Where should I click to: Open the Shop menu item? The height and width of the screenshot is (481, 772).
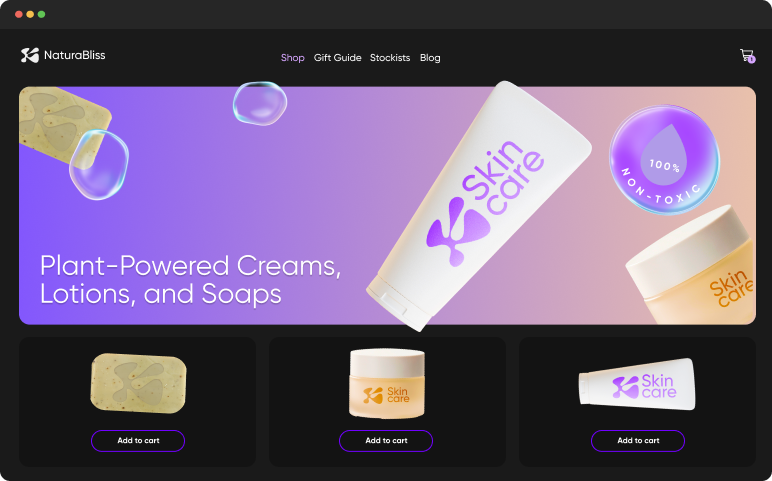pyautogui.click(x=292, y=58)
